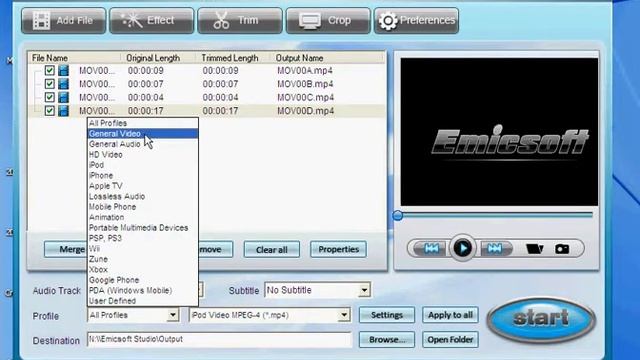This screenshot has width=640, height=360.
Task: Open the Crop tool
Action: pyautogui.click(x=328, y=20)
